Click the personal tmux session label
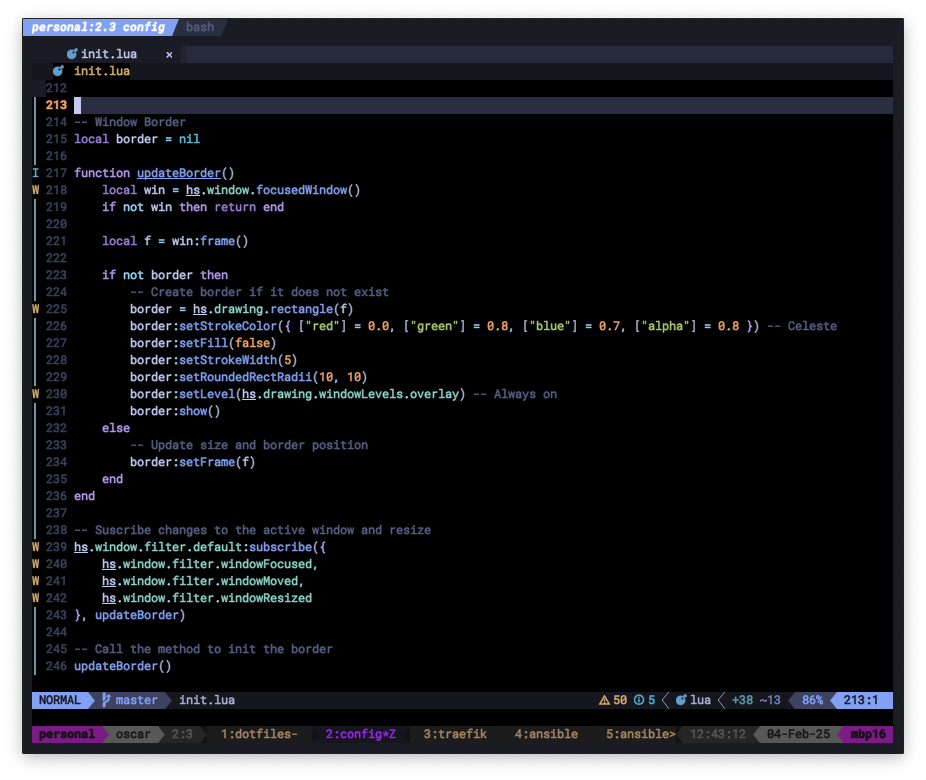 [67, 735]
